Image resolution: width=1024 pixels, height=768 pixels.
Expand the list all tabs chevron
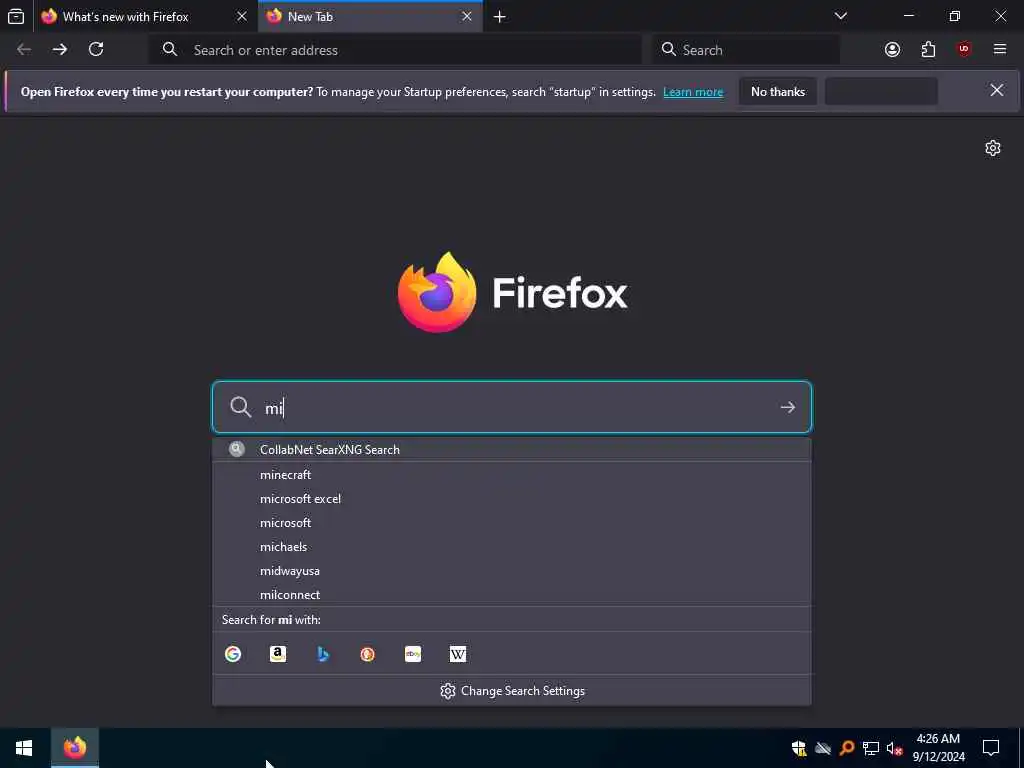(x=840, y=16)
